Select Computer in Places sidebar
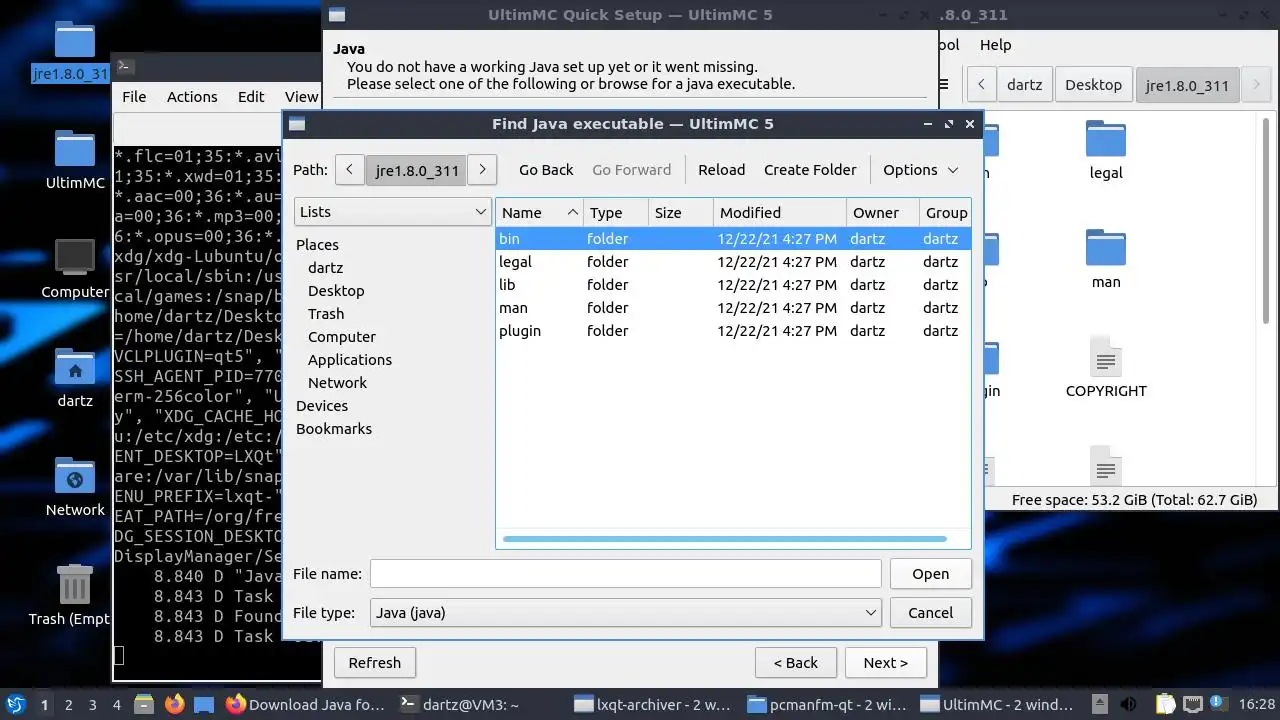The image size is (1280, 720). click(x=342, y=337)
